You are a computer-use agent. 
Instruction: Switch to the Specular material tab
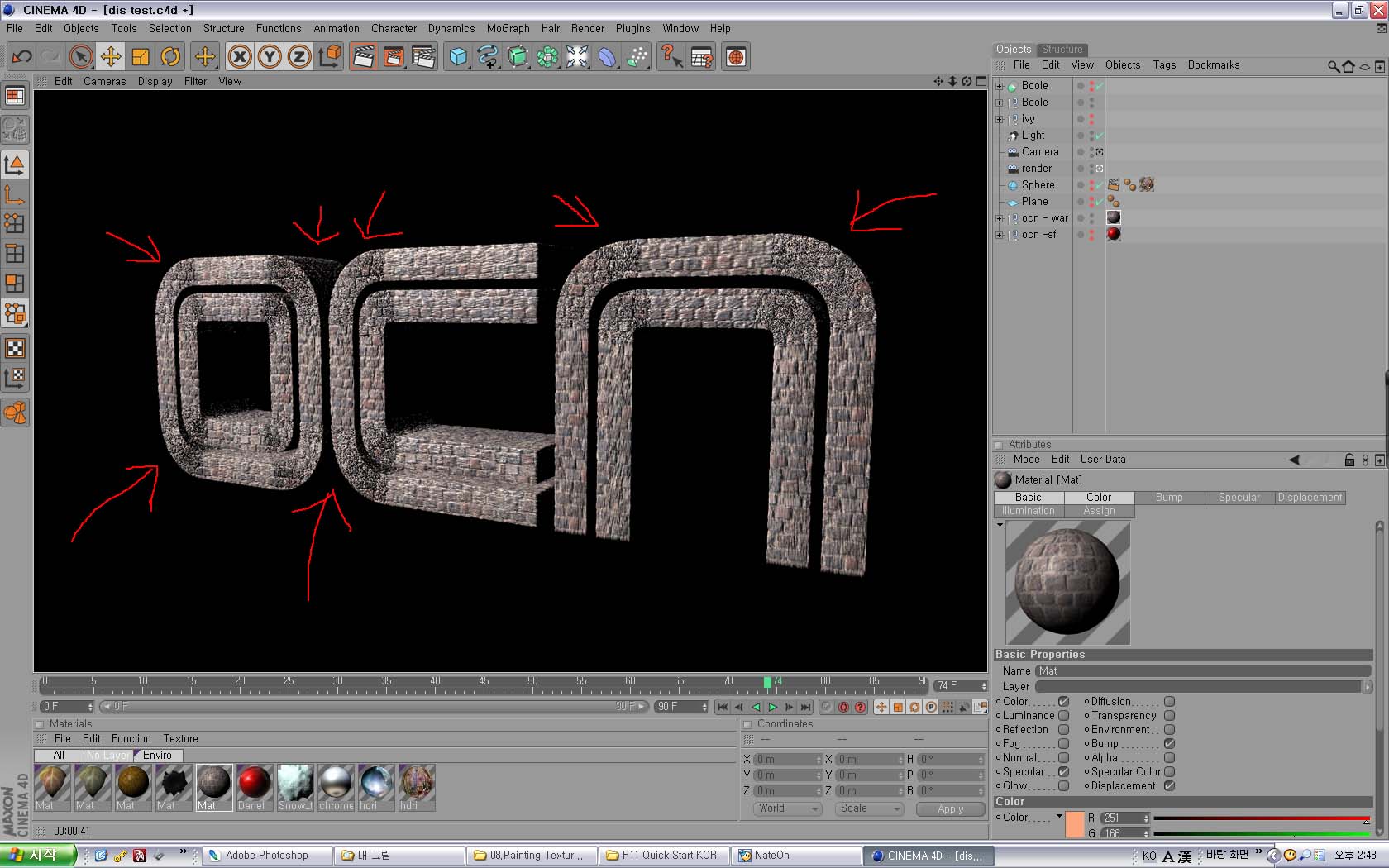pyautogui.click(x=1239, y=497)
